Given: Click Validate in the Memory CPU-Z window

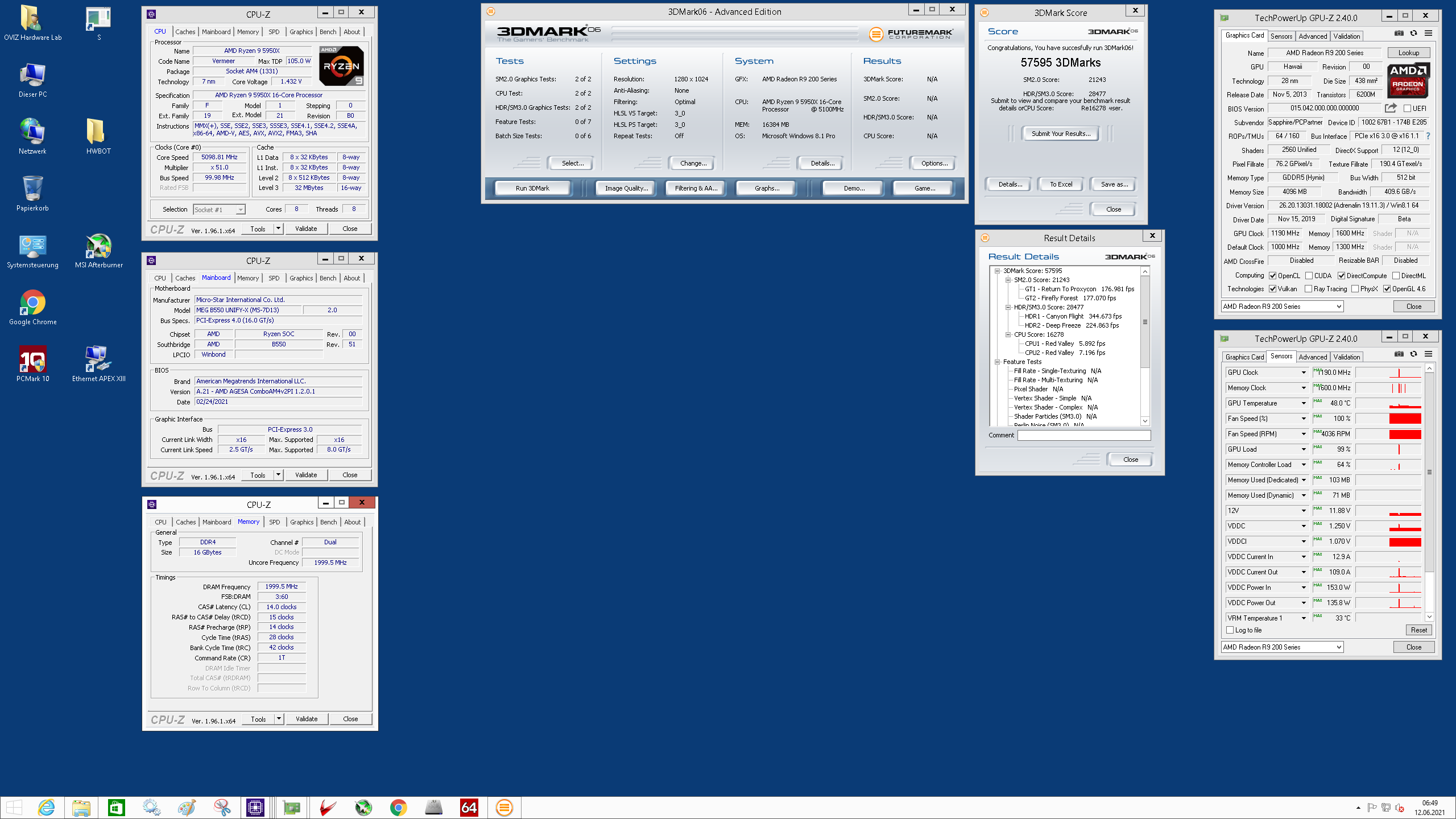Looking at the screenshot, I should [307, 719].
